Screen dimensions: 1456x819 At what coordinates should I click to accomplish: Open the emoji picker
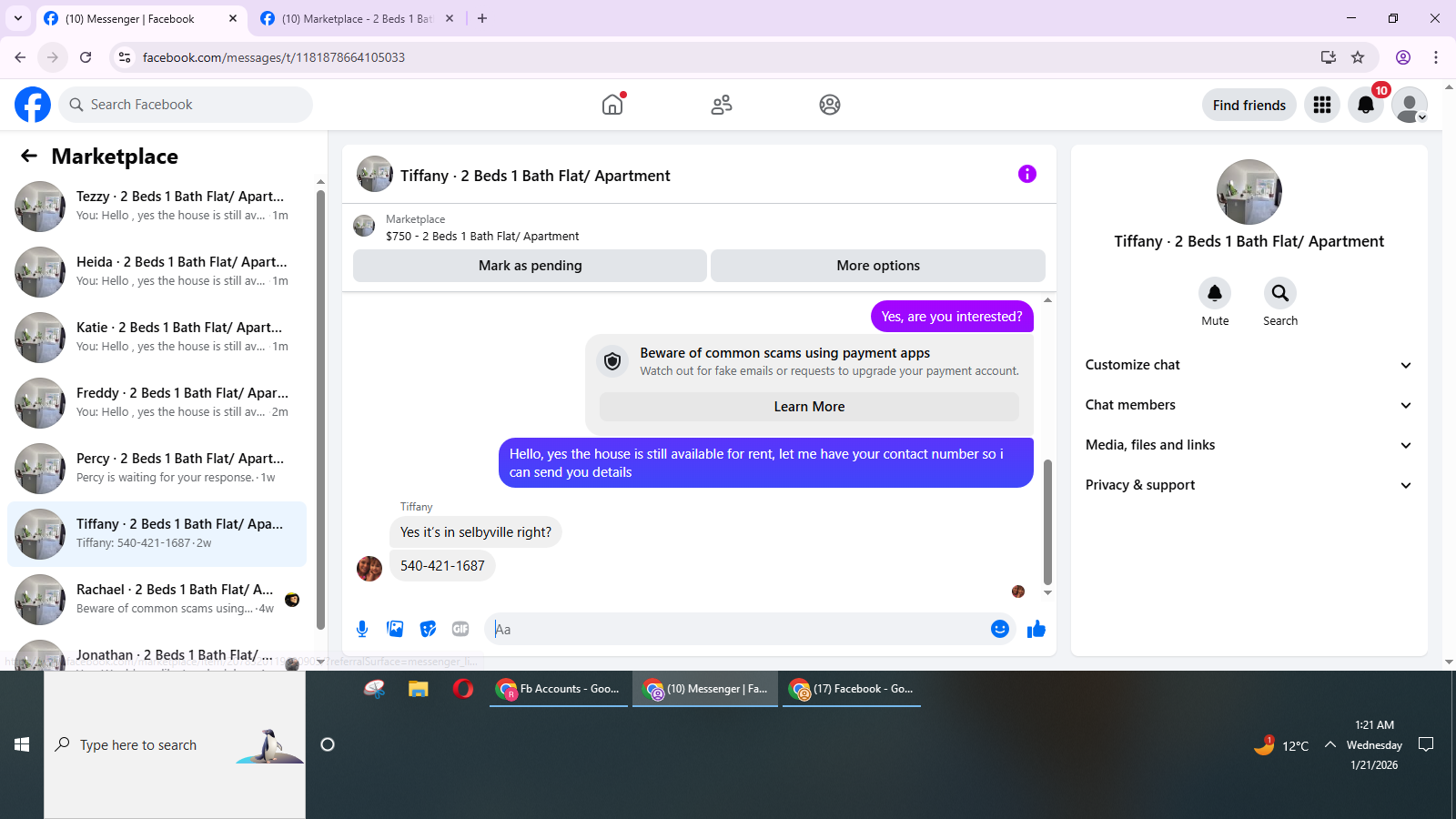pyautogui.click(x=1000, y=629)
